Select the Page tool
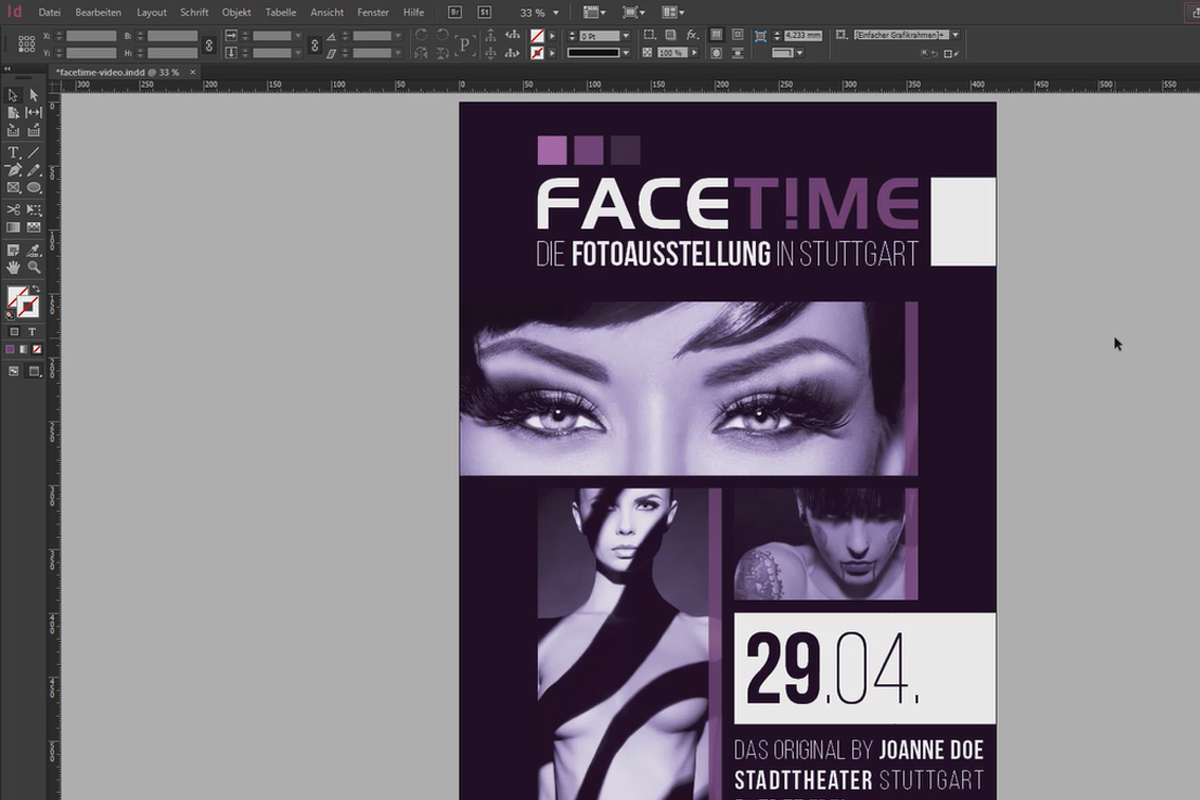Screen dimensions: 1200x800 tap(14, 113)
